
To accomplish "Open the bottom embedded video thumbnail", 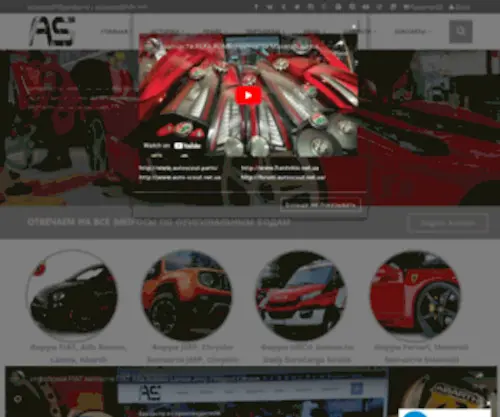I will pyautogui.click(x=251, y=392).
